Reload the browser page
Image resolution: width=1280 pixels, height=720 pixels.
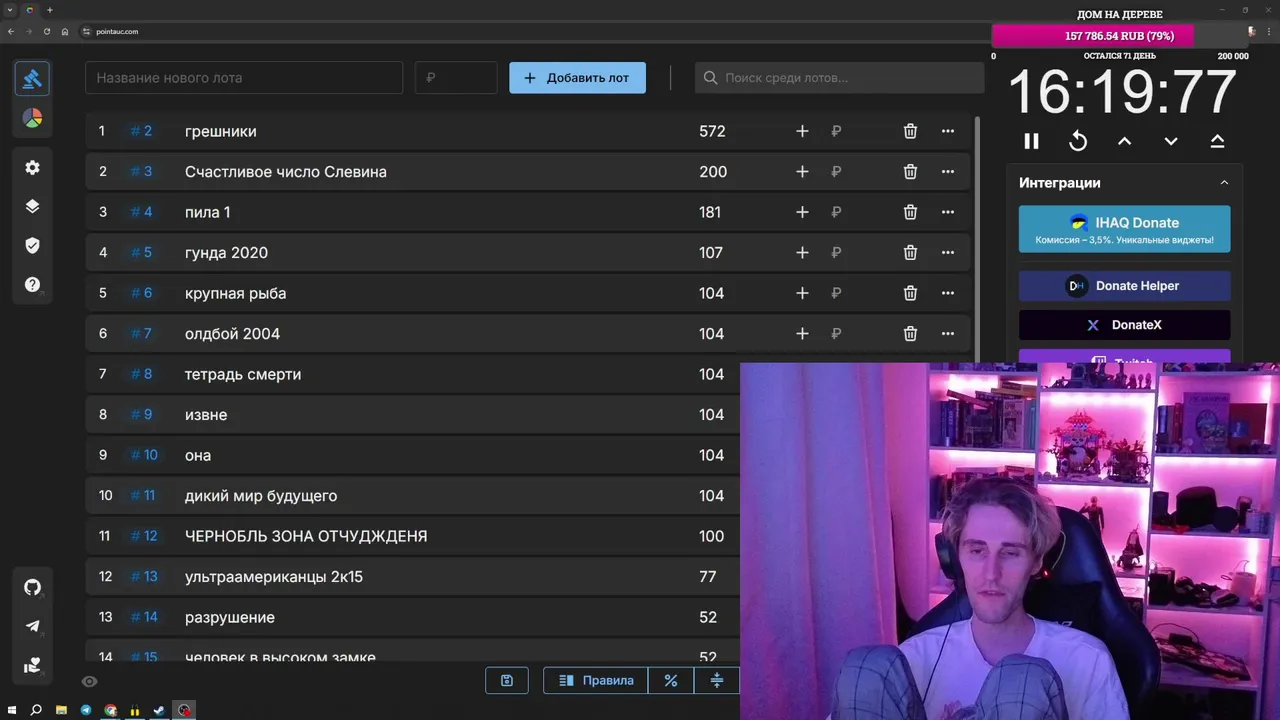pos(46,32)
